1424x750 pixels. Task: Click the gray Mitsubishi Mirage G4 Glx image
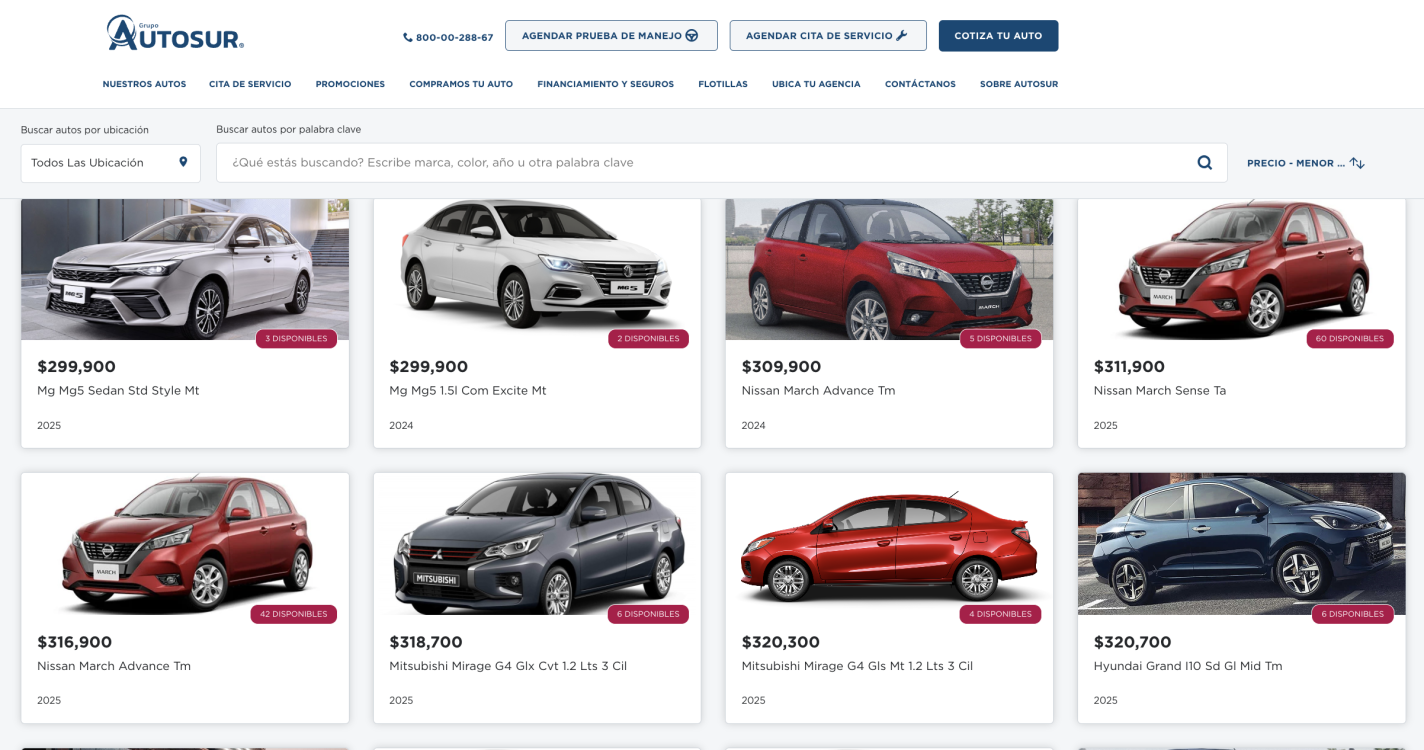pos(537,545)
